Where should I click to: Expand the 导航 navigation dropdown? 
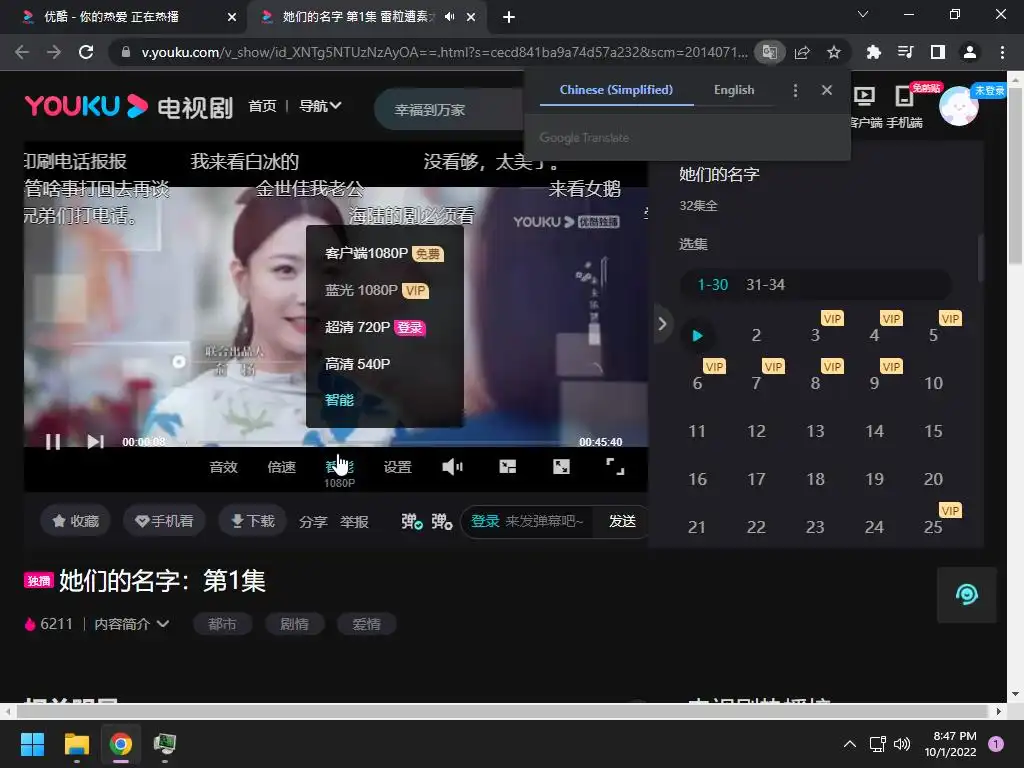pyautogui.click(x=320, y=106)
